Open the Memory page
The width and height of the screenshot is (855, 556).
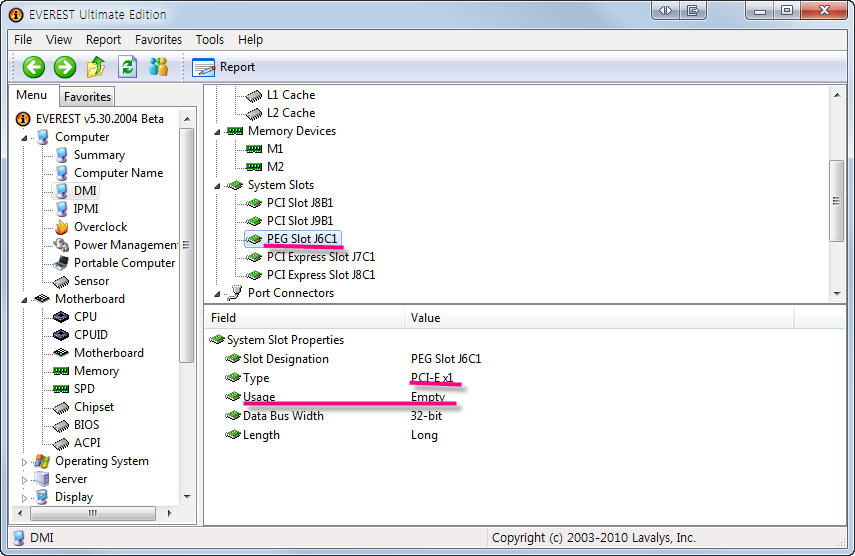coord(96,371)
